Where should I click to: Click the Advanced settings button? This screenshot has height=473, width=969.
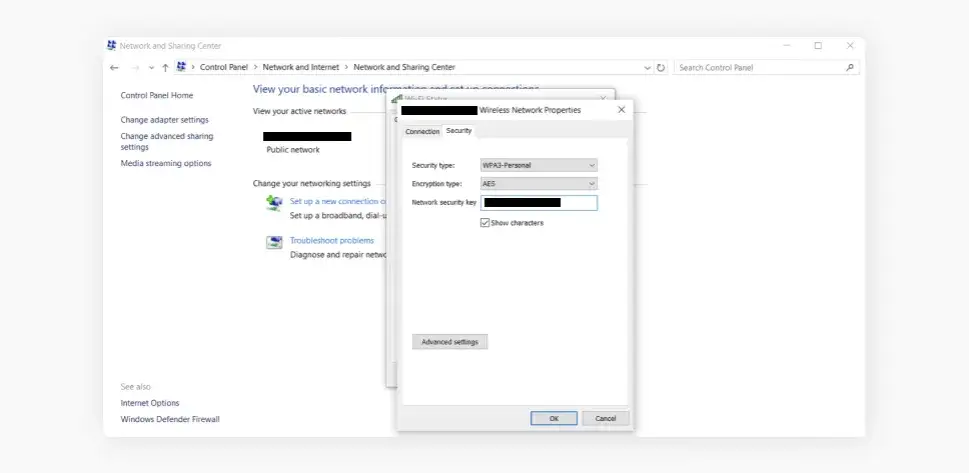pyautogui.click(x=450, y=342)
